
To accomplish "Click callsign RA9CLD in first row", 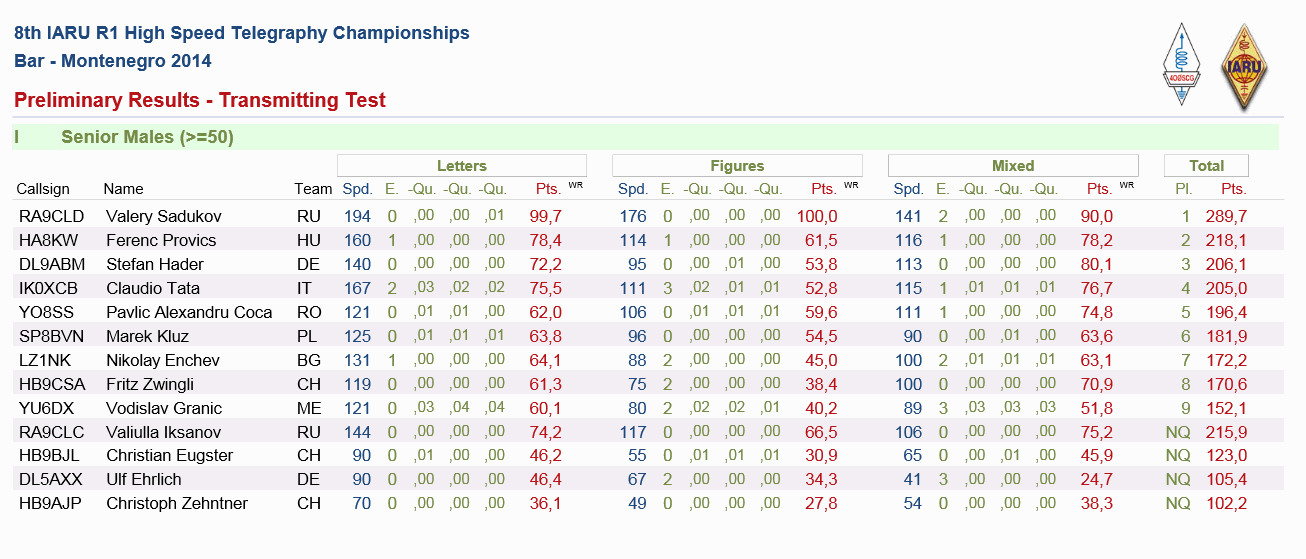I will 51,216.
